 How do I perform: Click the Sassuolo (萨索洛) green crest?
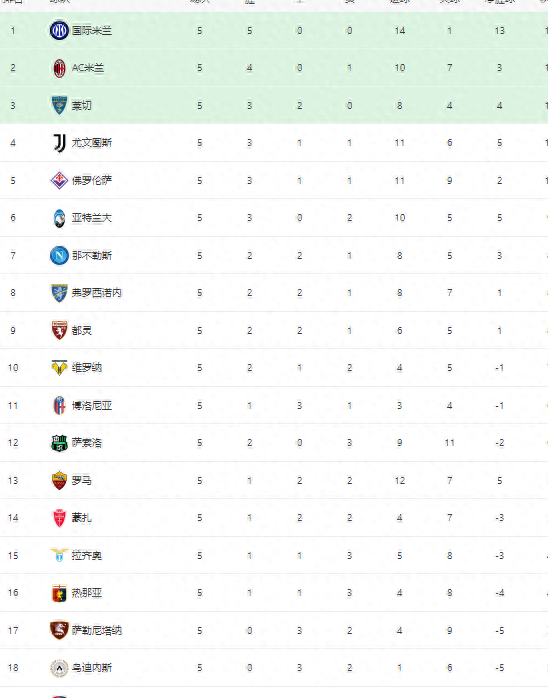pos(59,443)
